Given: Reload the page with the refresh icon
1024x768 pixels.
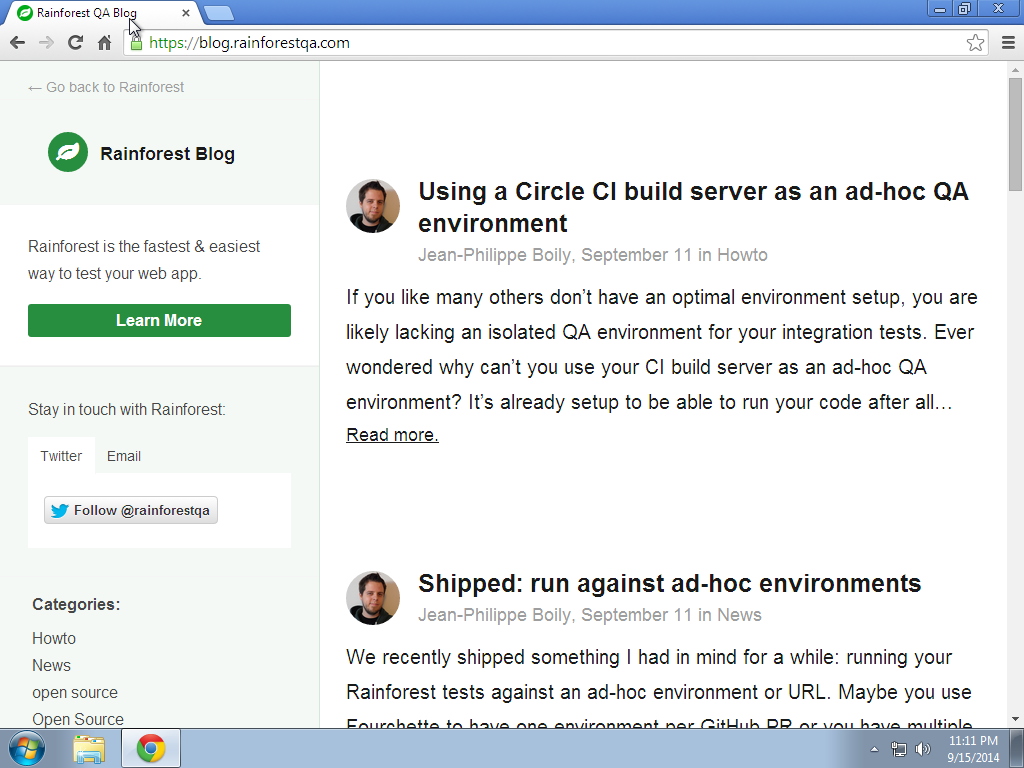Looking at the screenshot, I should (x=76, y=43).
